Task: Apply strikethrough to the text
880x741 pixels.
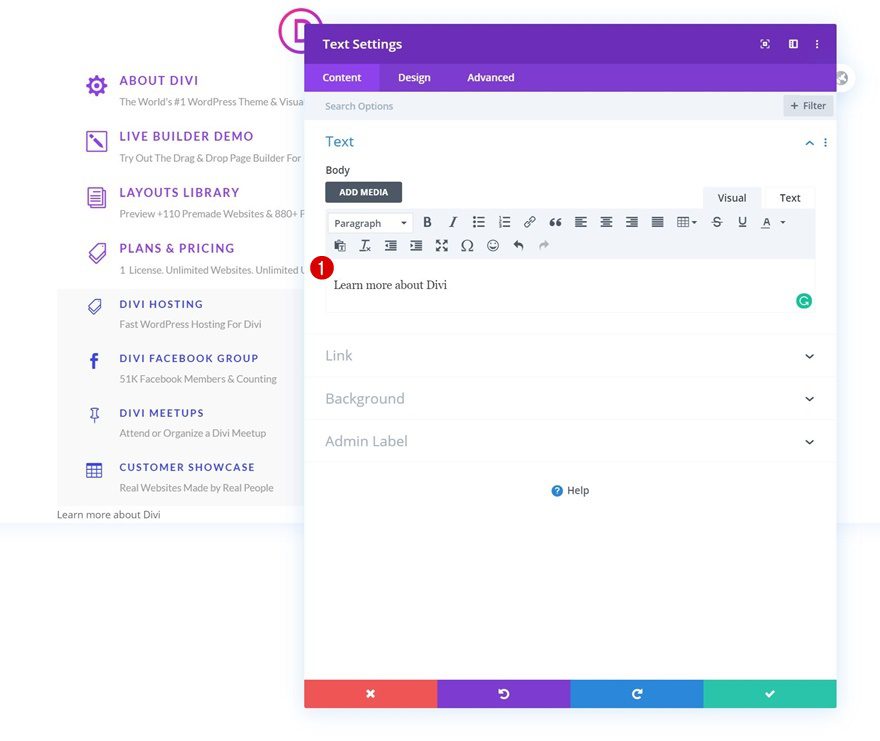Action: pyautogui.click(x=716, y=222)
